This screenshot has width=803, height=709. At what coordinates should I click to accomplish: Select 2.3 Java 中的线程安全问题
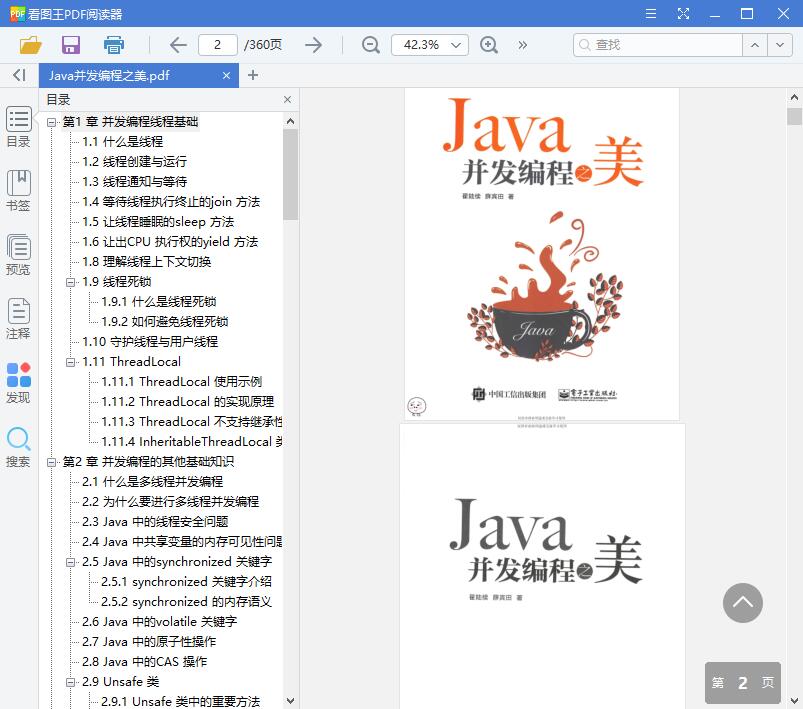coord(155,522)
